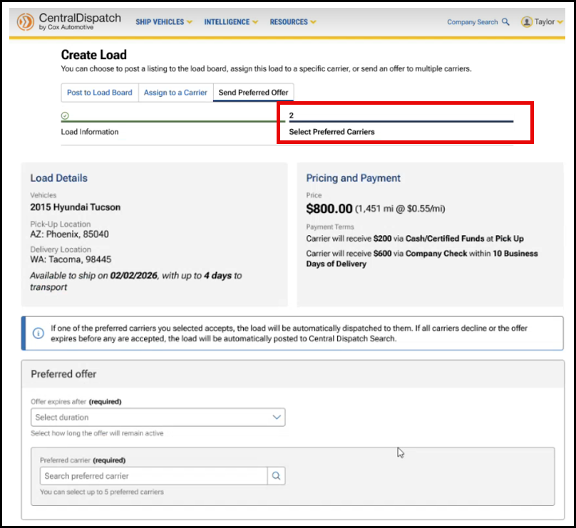Switch to Post to Load Board tab
Viewport: 576px width, 528px height.
point(100,93)
